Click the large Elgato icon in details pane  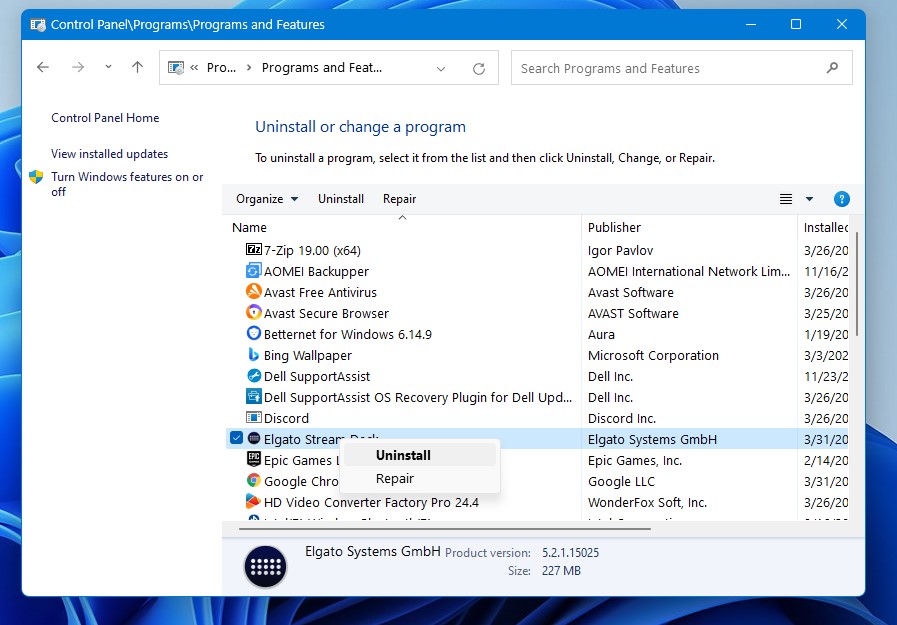265,567
